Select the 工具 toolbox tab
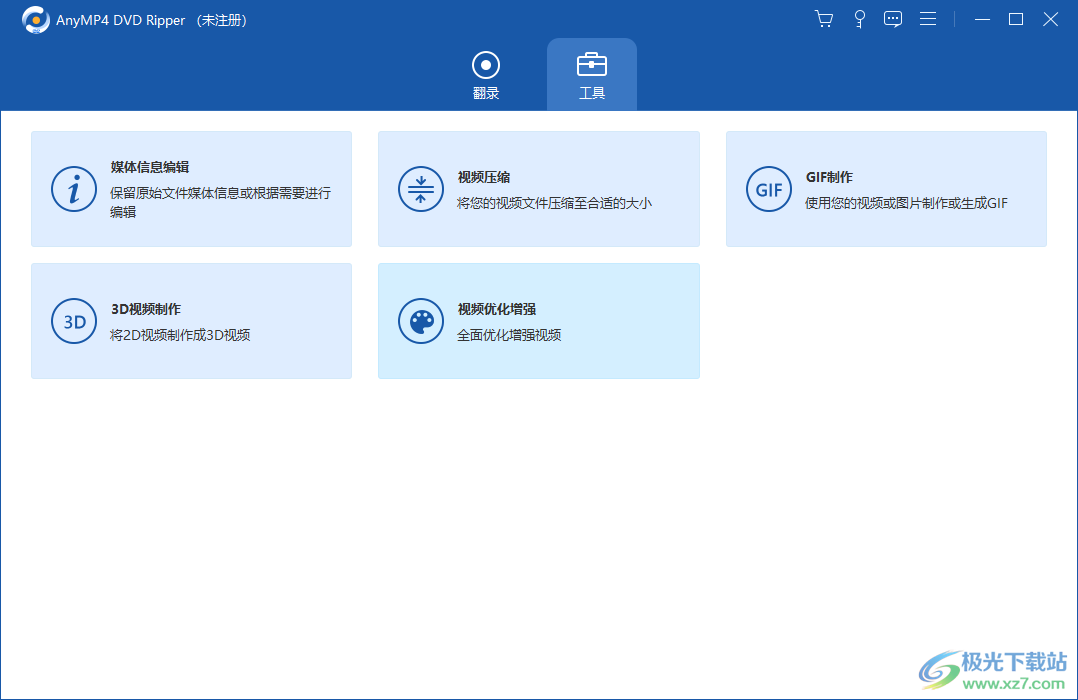Screen dimensions: 1078x700 [591, 76]
